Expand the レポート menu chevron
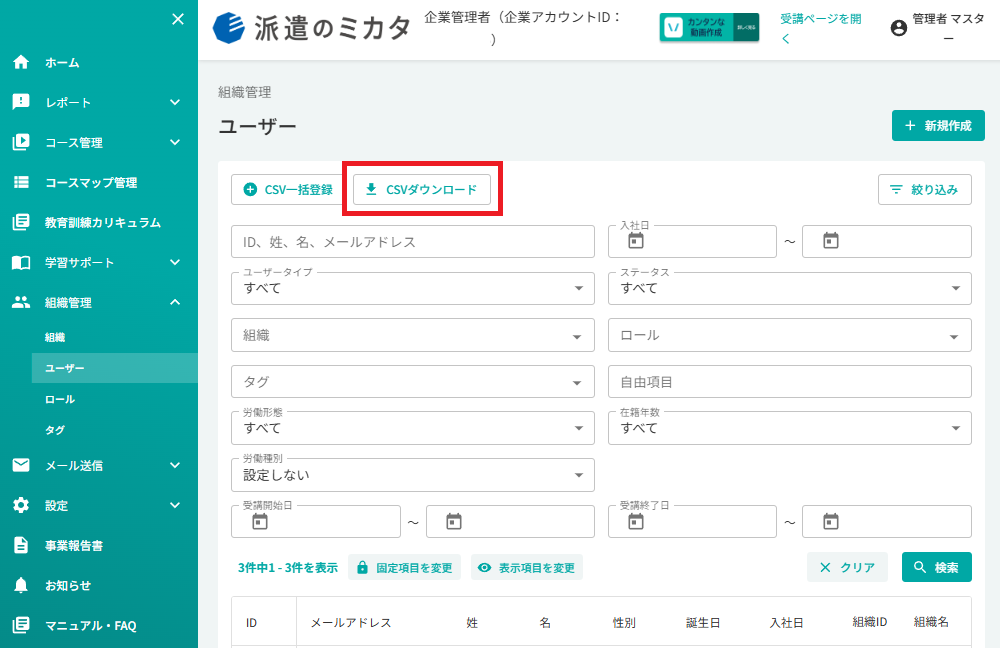This screenshot has height=648, width=1000. [175, 102]
